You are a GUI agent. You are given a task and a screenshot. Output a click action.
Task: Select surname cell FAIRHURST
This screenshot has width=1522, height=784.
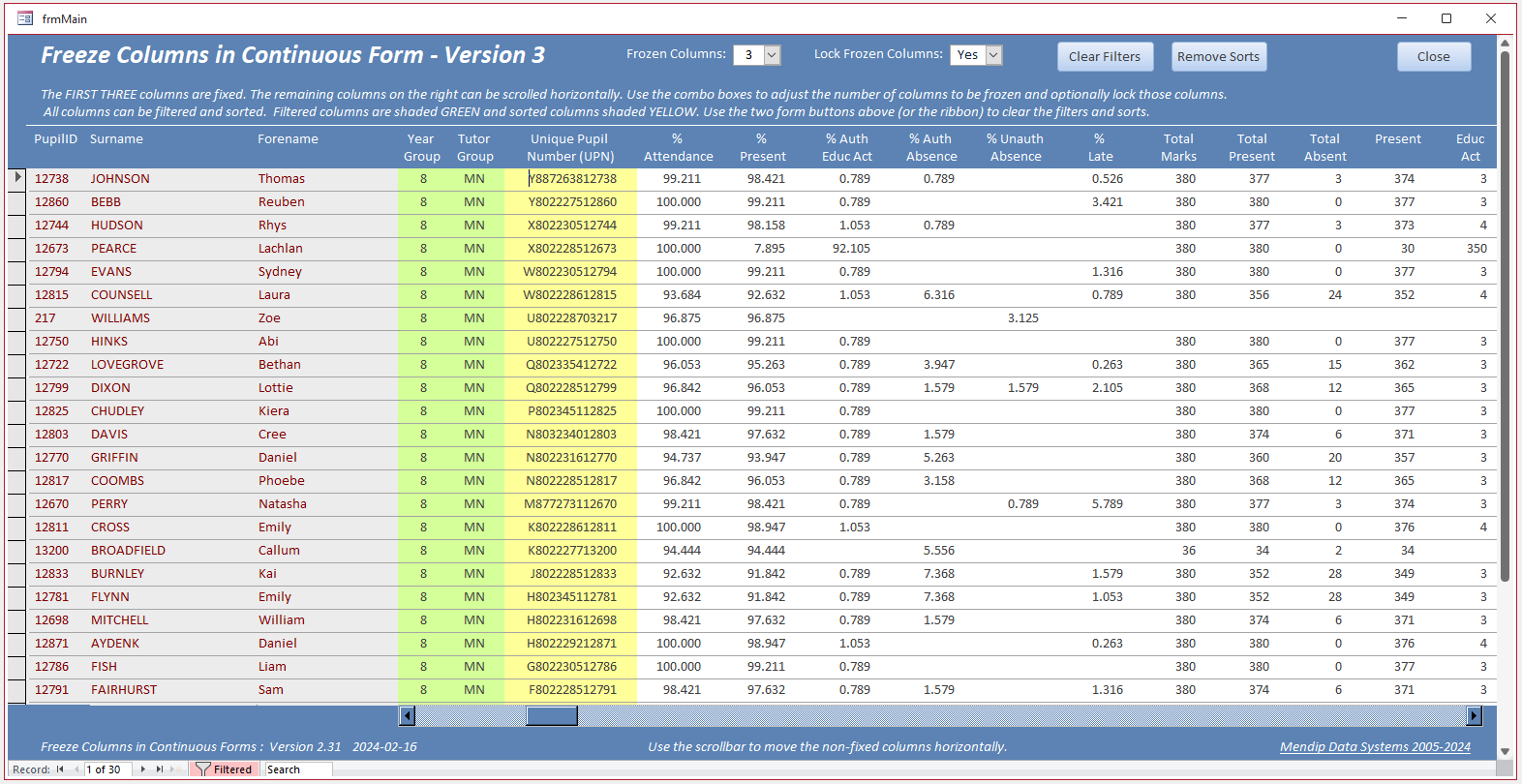pyautogui.click(x=124, y=690)
